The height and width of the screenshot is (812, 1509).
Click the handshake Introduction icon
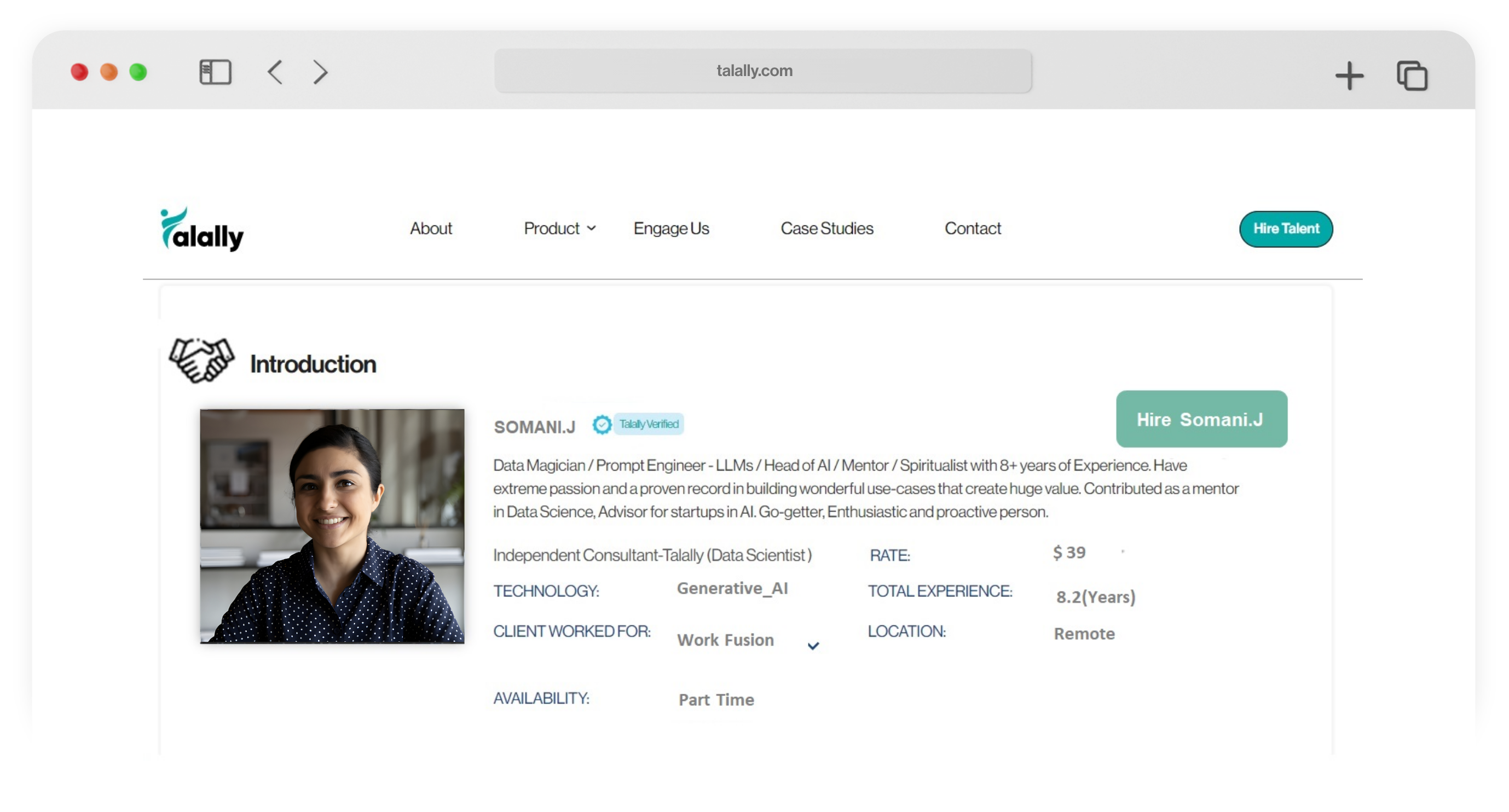coord(201,360)
